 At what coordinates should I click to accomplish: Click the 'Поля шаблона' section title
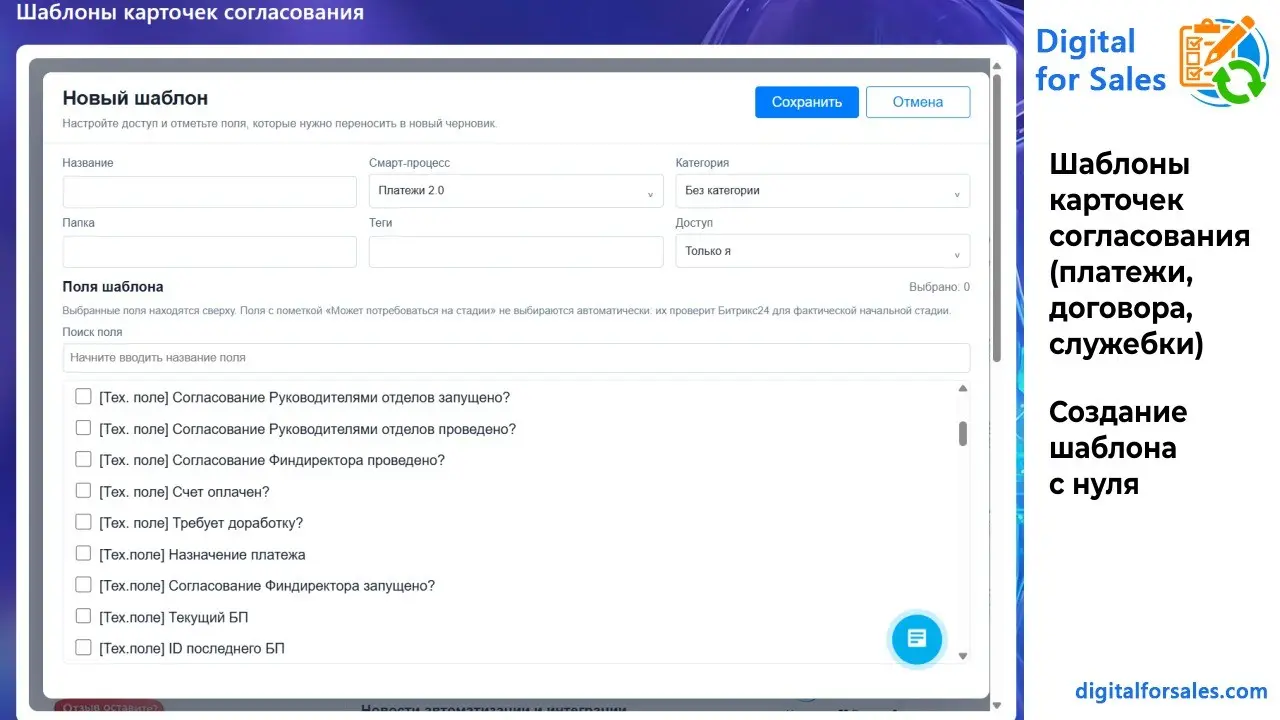[x=113, y=287]
